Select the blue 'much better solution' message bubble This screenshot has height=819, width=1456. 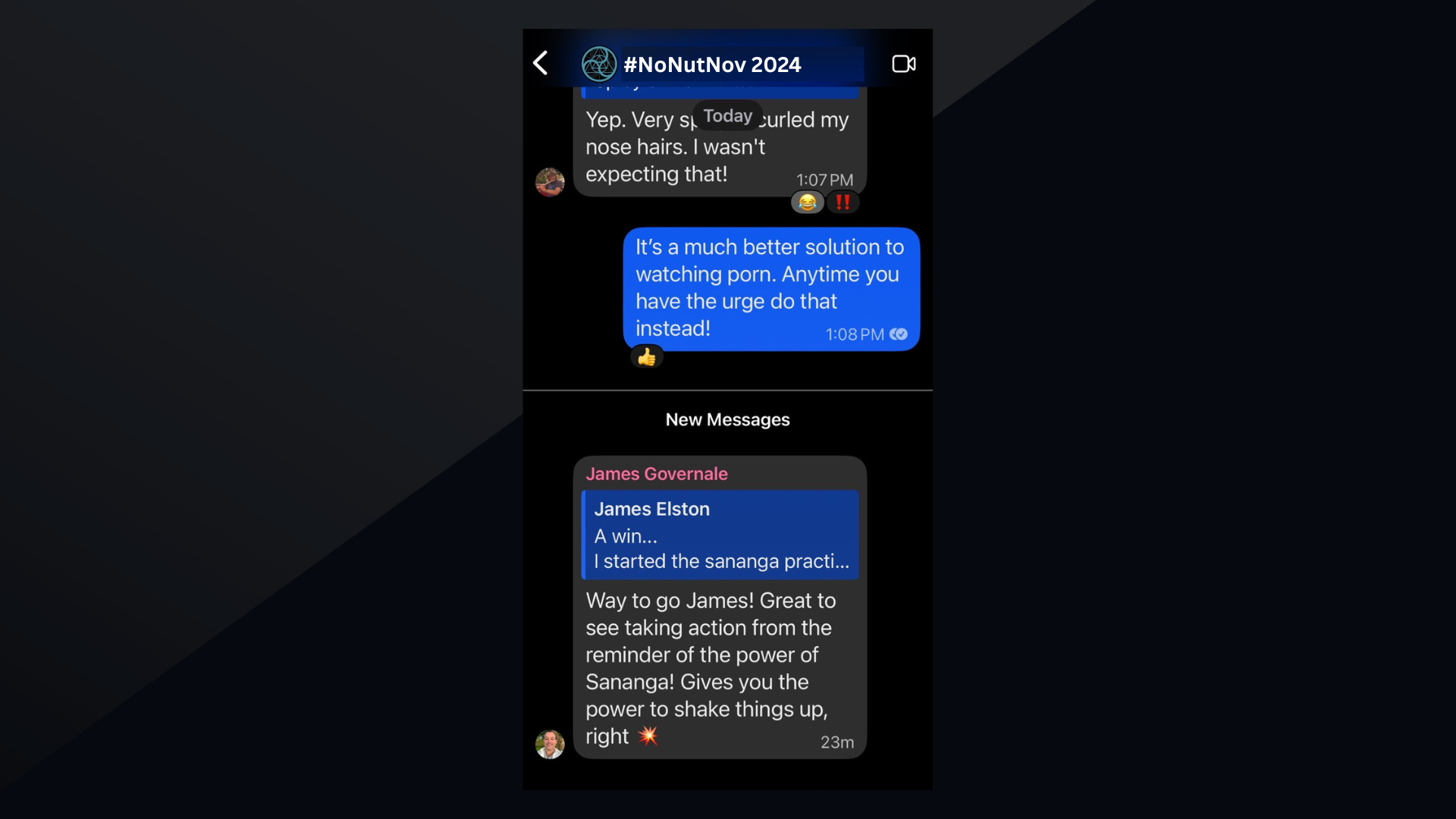(x=771, y=289)
